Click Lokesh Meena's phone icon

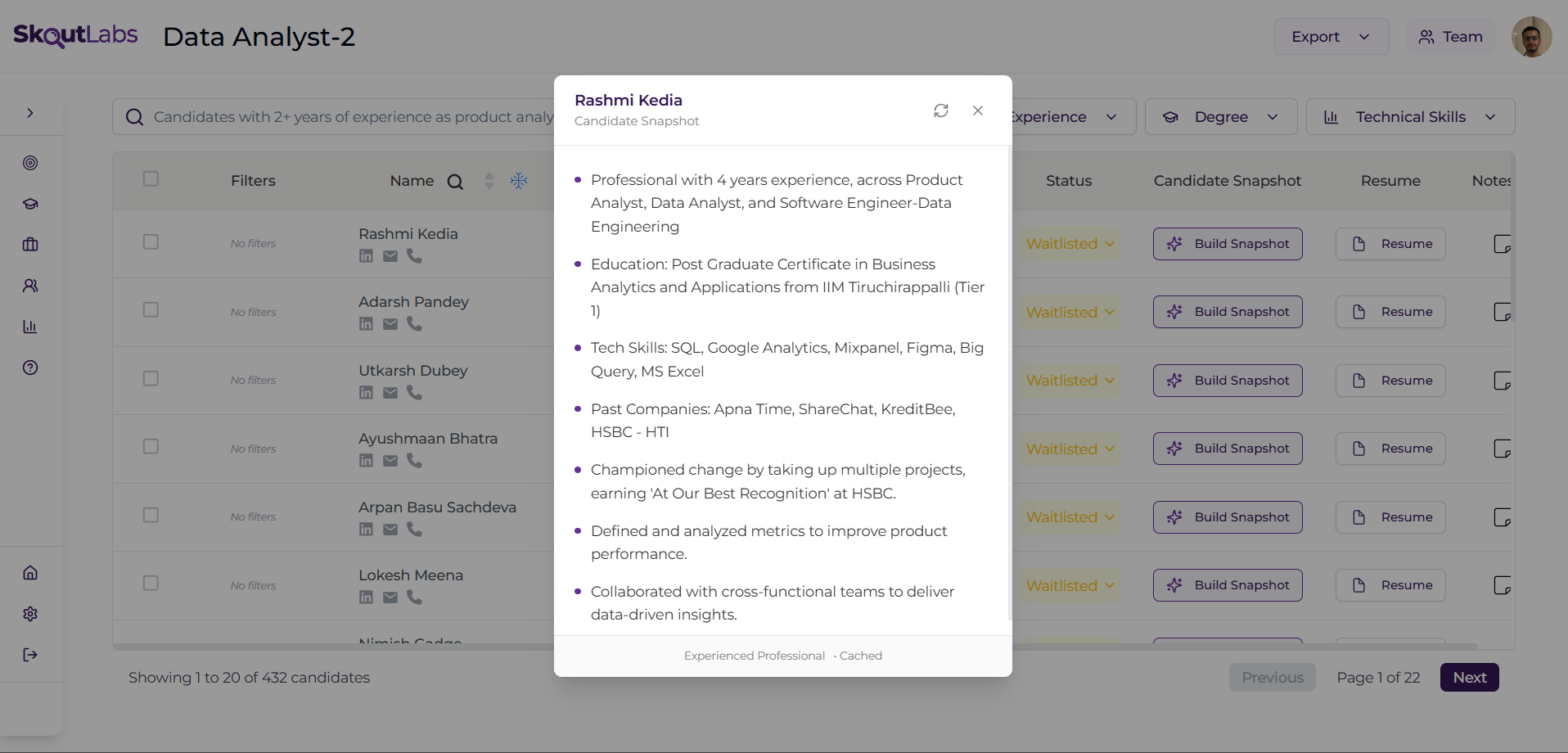(415, 597)
